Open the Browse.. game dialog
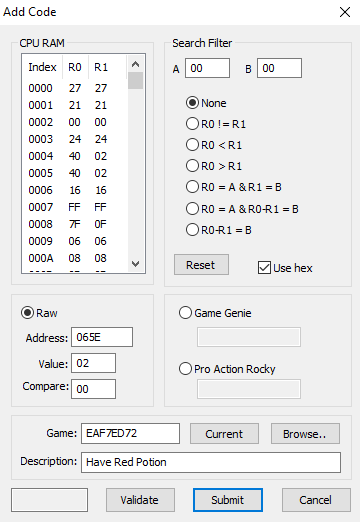360x522 pixels. [305, 434]
